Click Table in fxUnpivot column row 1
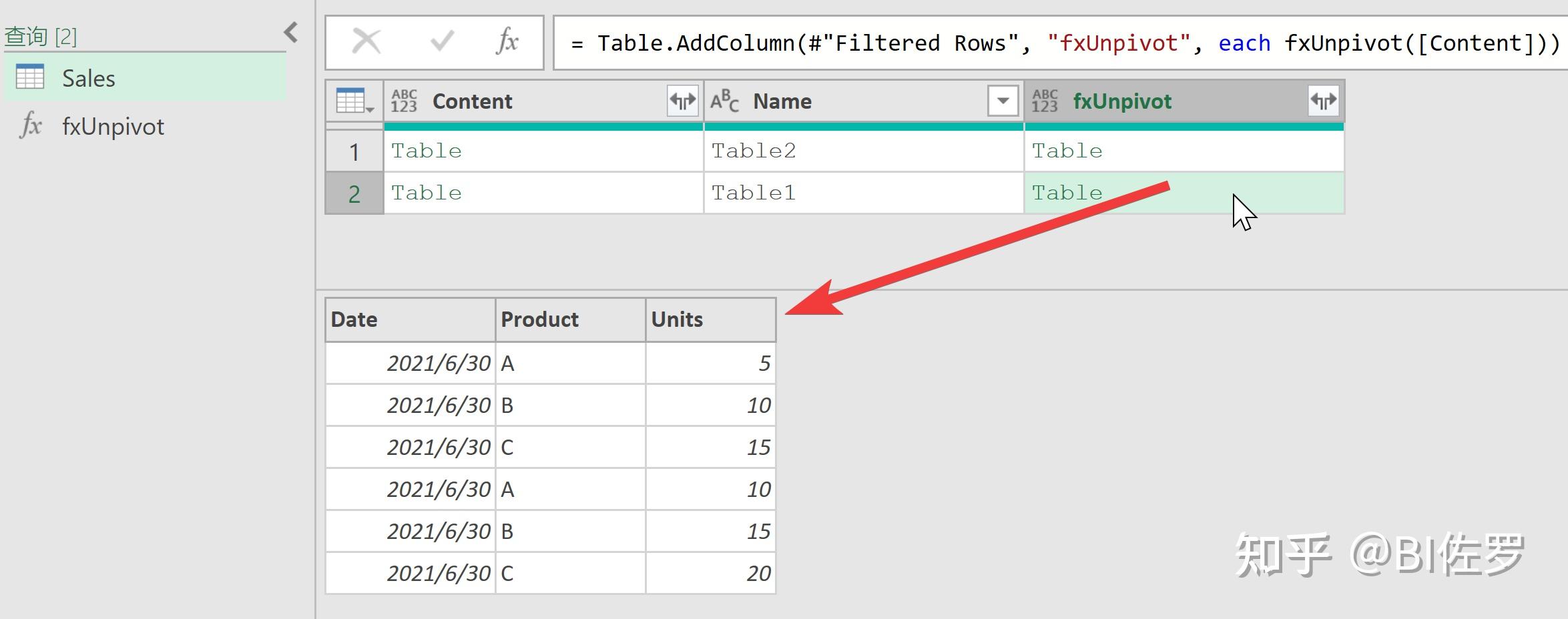Image resolution: width=1568 pixels, height=619 pixels. [1067, 151]
